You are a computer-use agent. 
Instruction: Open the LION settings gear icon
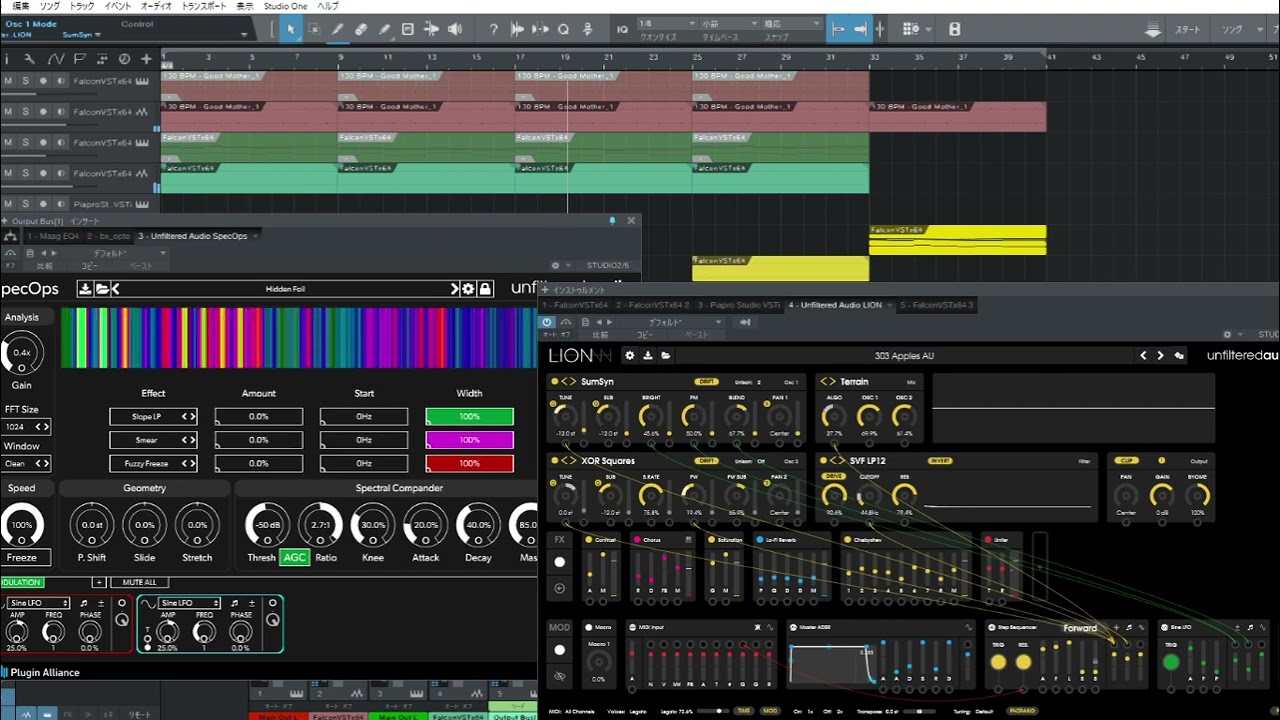(x=629, y=355)
